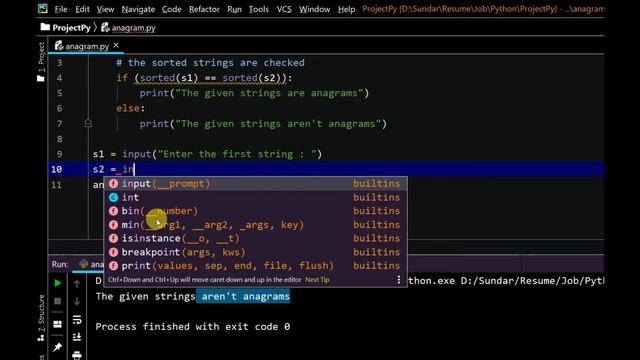This screenshot has height=360, width=640.
Task: Click the Stop process button
Action: [x=58, y=301]
